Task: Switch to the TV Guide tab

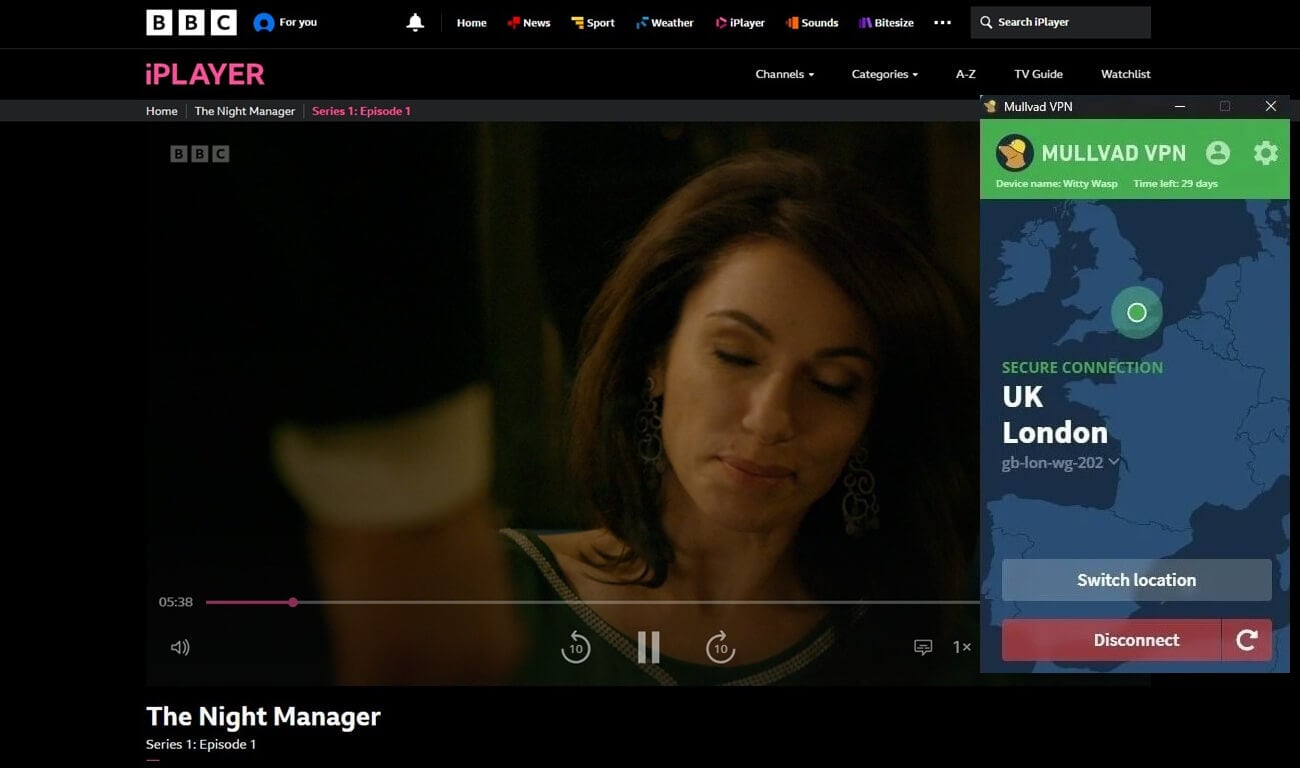Action: (1038, 74)
